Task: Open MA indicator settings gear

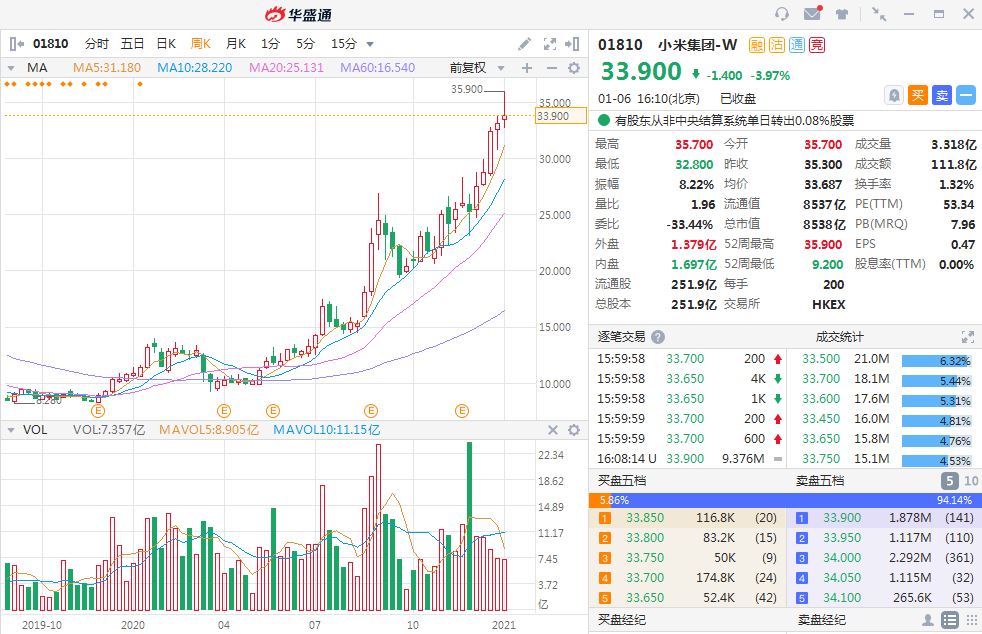Action: point(574,68)
